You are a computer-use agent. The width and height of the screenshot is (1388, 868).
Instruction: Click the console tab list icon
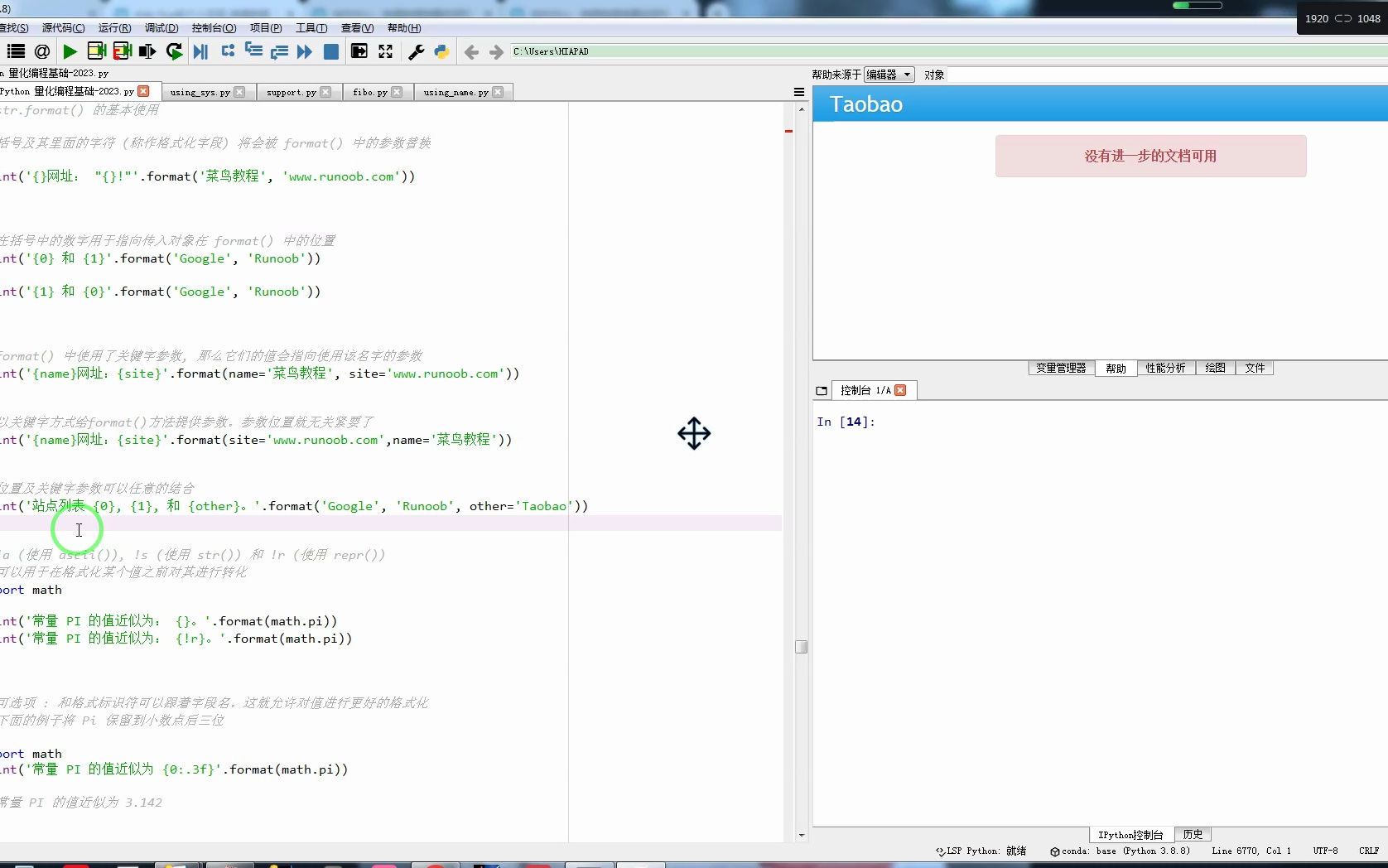tap(822, 391)
